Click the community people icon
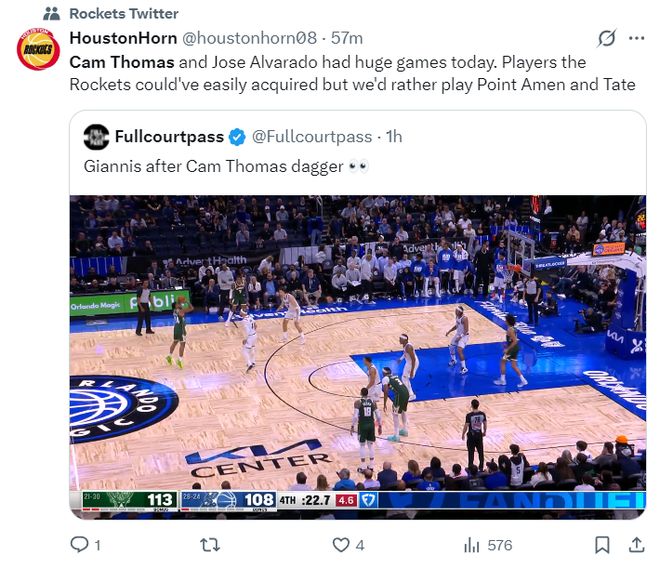 pyautogui.click(x=52, y=13)
